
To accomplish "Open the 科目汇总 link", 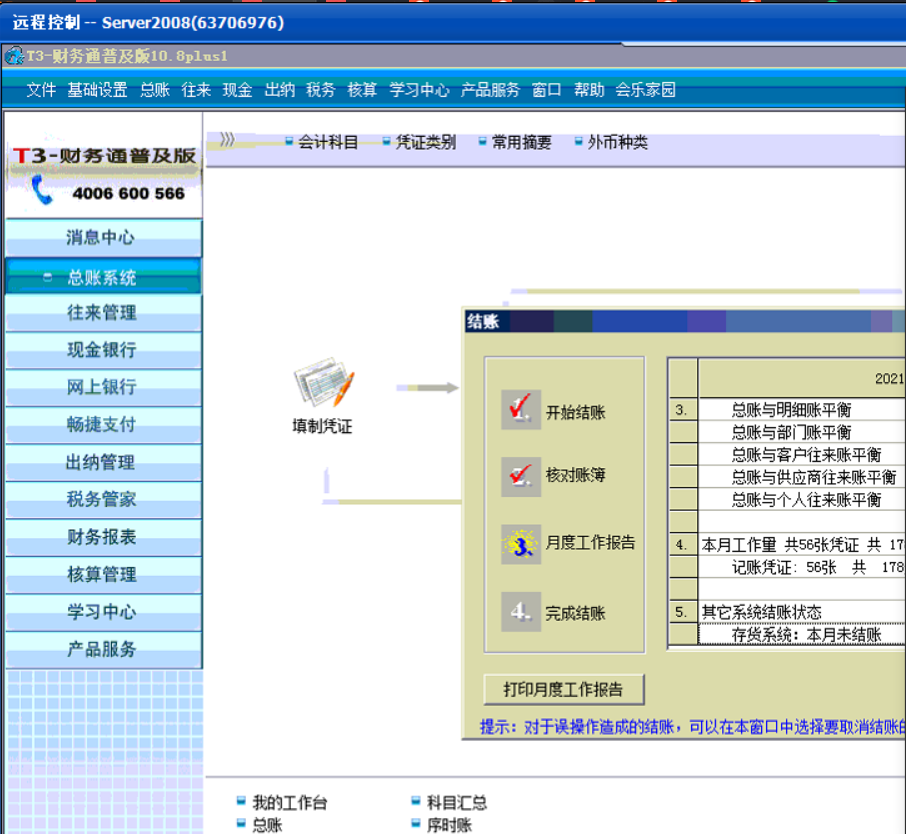I will tap(457, 802).
